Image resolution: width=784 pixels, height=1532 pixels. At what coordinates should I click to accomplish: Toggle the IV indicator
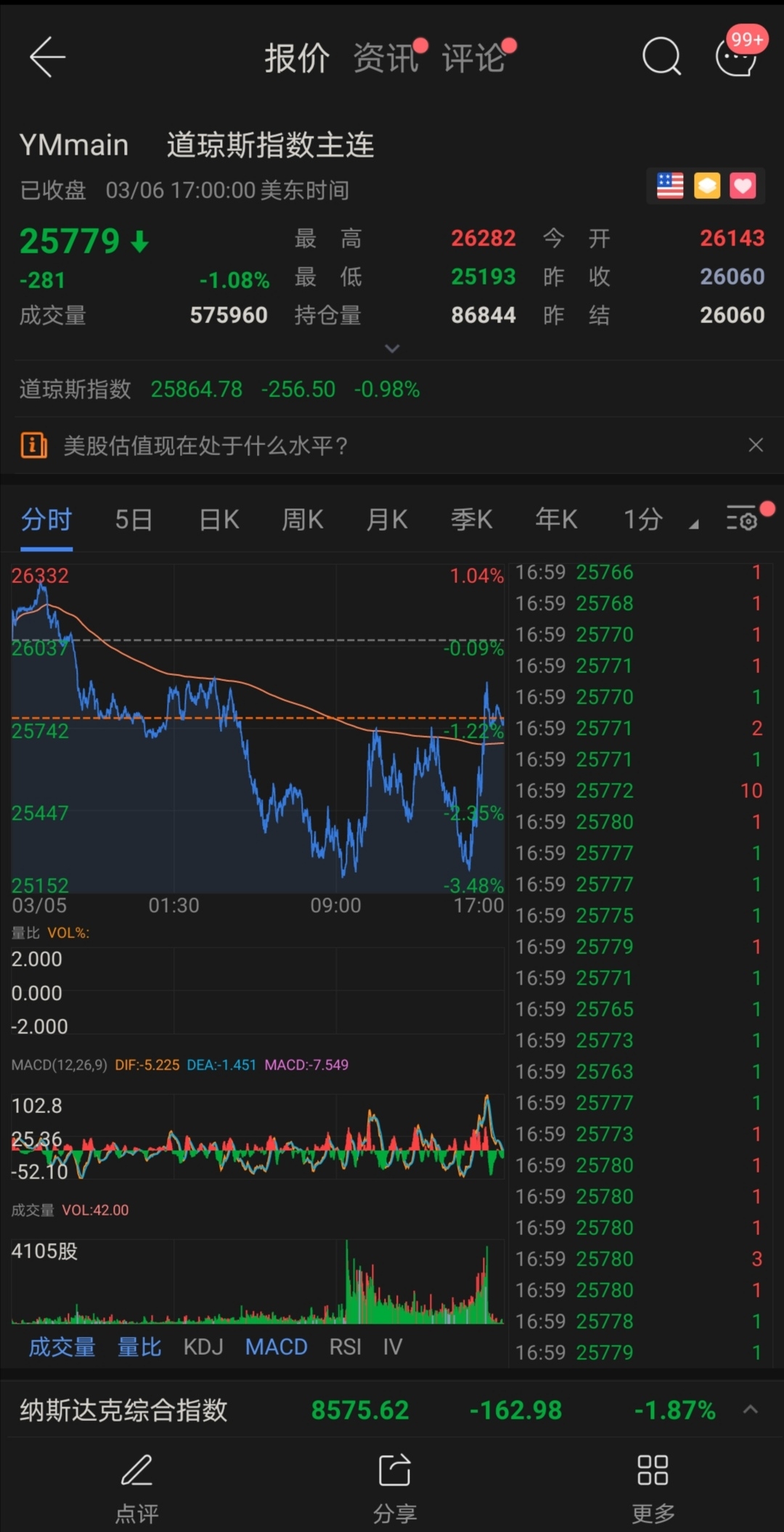tap(393, 1347)
